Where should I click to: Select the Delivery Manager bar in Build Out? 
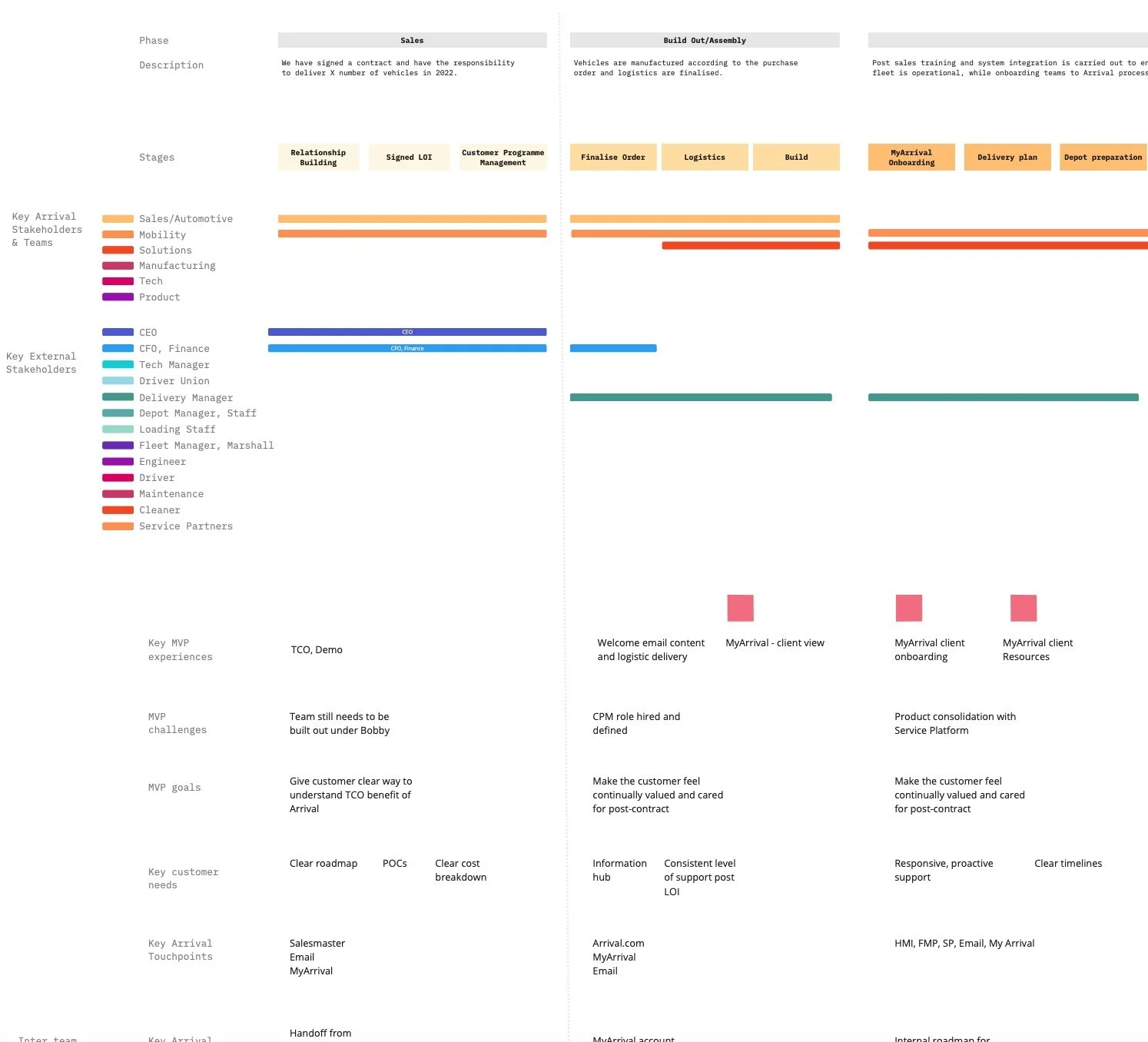[701, 397]
